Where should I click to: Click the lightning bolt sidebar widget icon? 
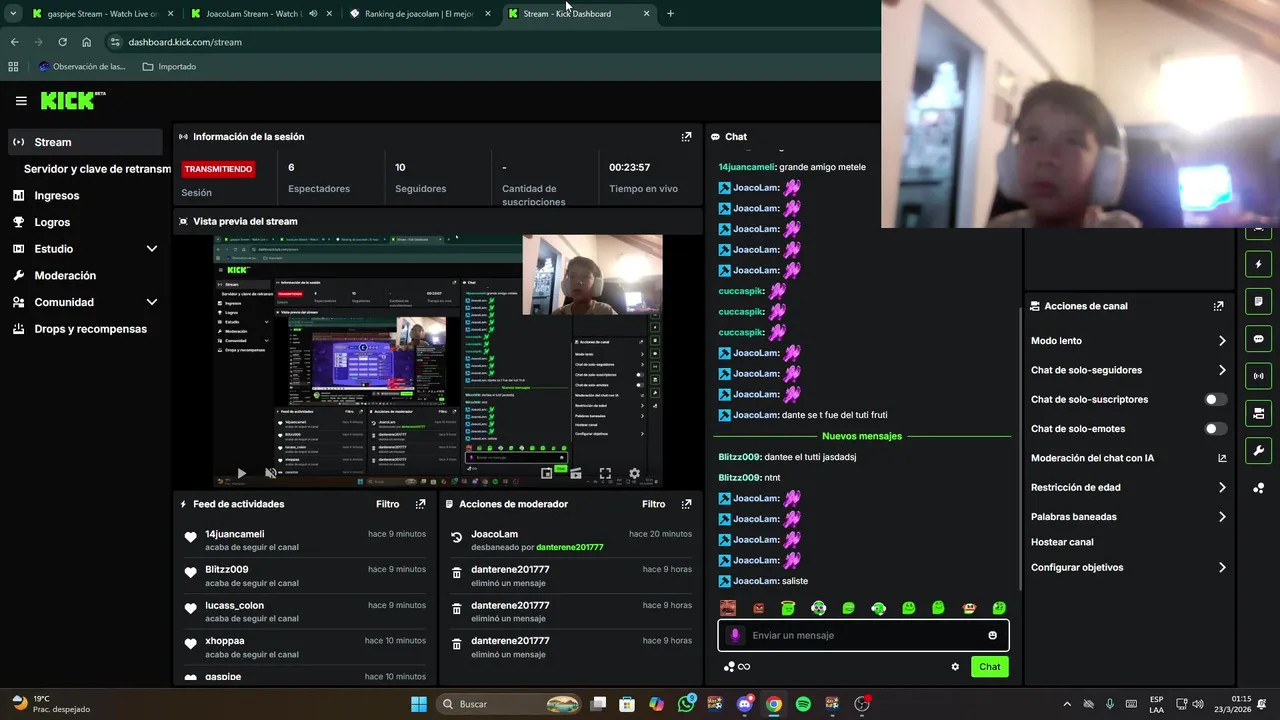point(1258,265)
